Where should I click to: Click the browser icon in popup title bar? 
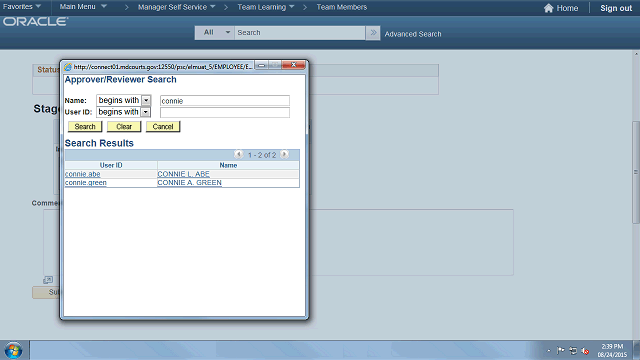click(68, 67)
